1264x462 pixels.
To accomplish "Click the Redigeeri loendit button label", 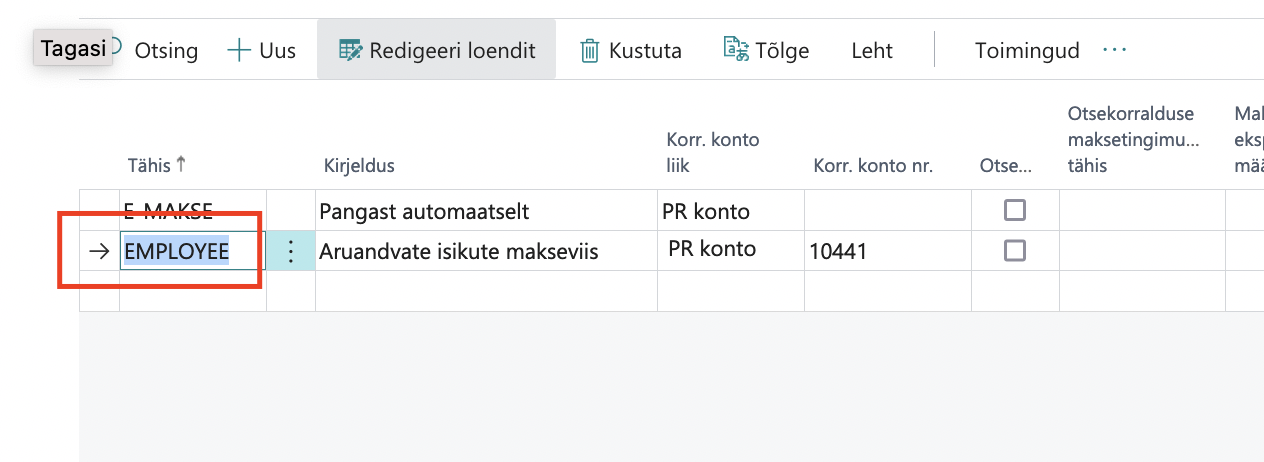I will (452, 50).
